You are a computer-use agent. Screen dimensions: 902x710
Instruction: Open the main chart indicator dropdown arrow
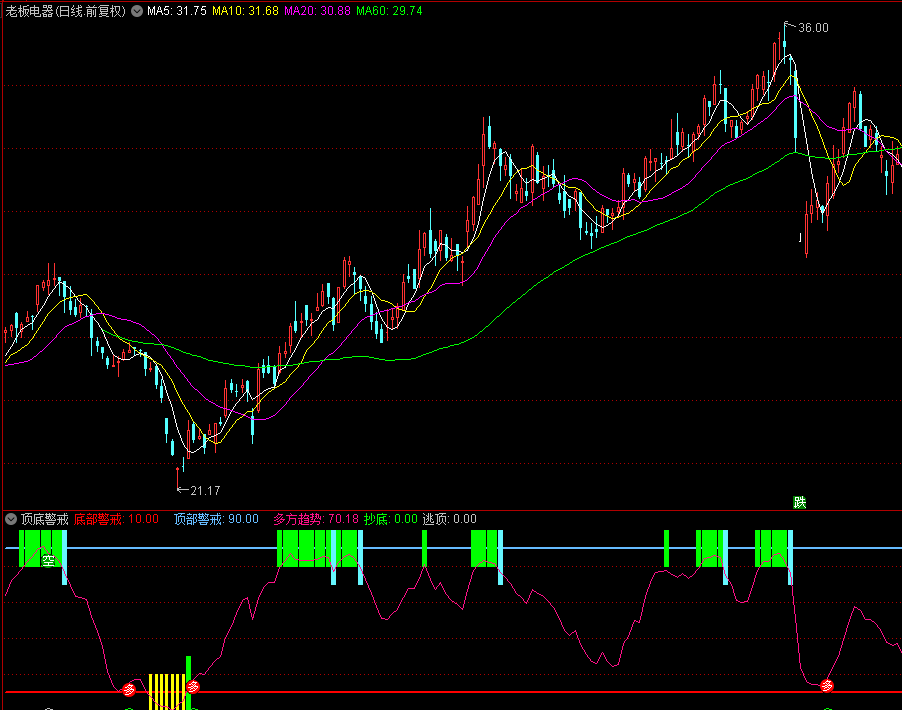(137, 11)
